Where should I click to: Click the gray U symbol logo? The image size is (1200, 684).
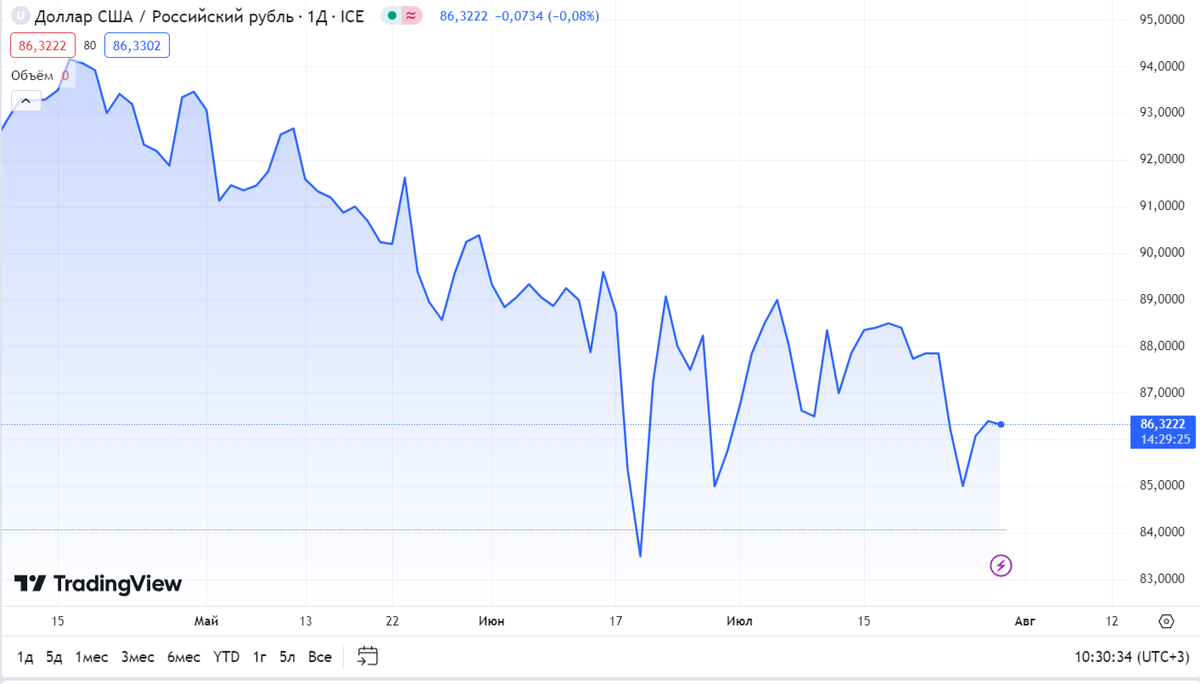18,17
